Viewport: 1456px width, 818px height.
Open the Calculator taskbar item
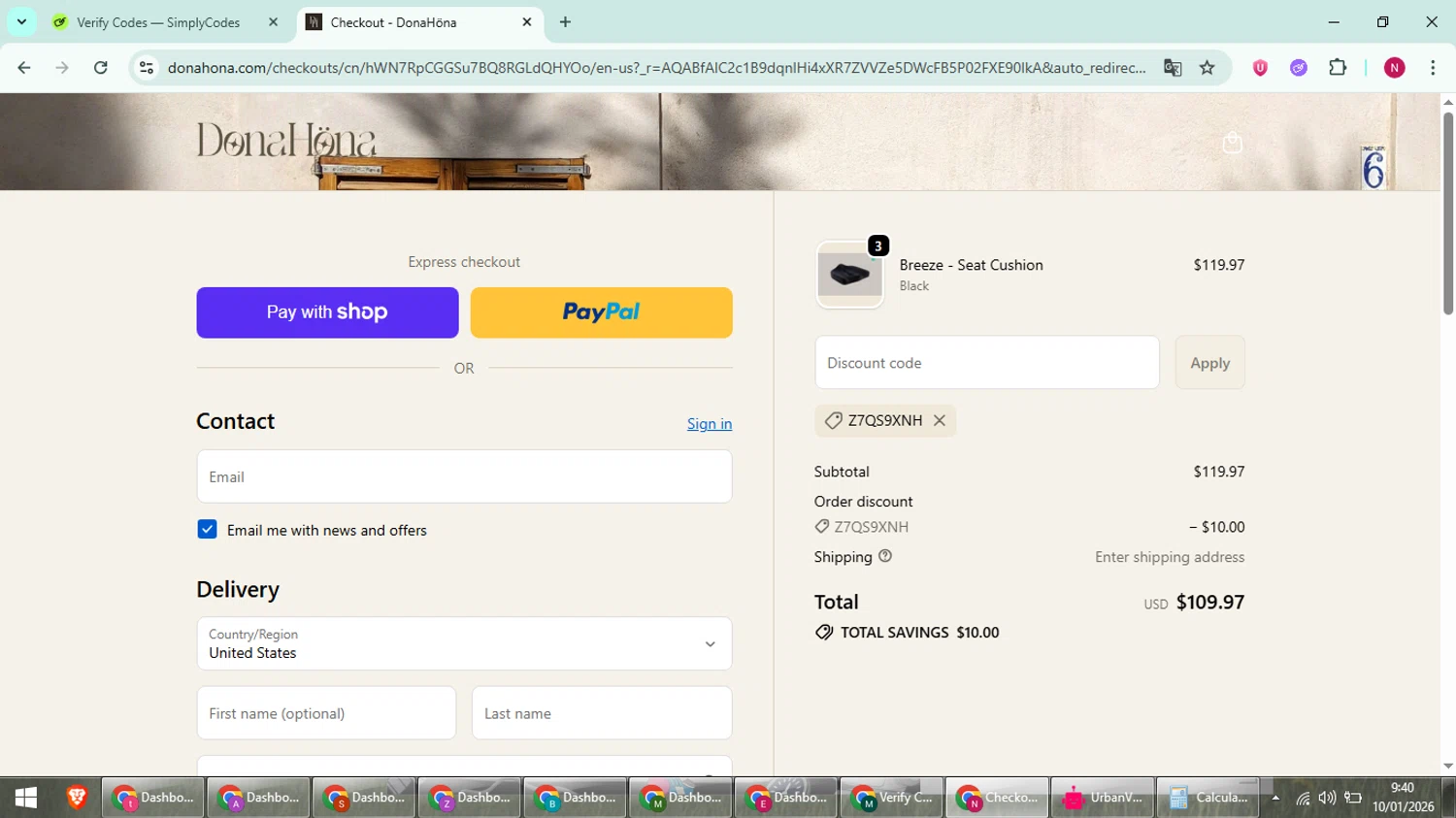point(1208,798)
